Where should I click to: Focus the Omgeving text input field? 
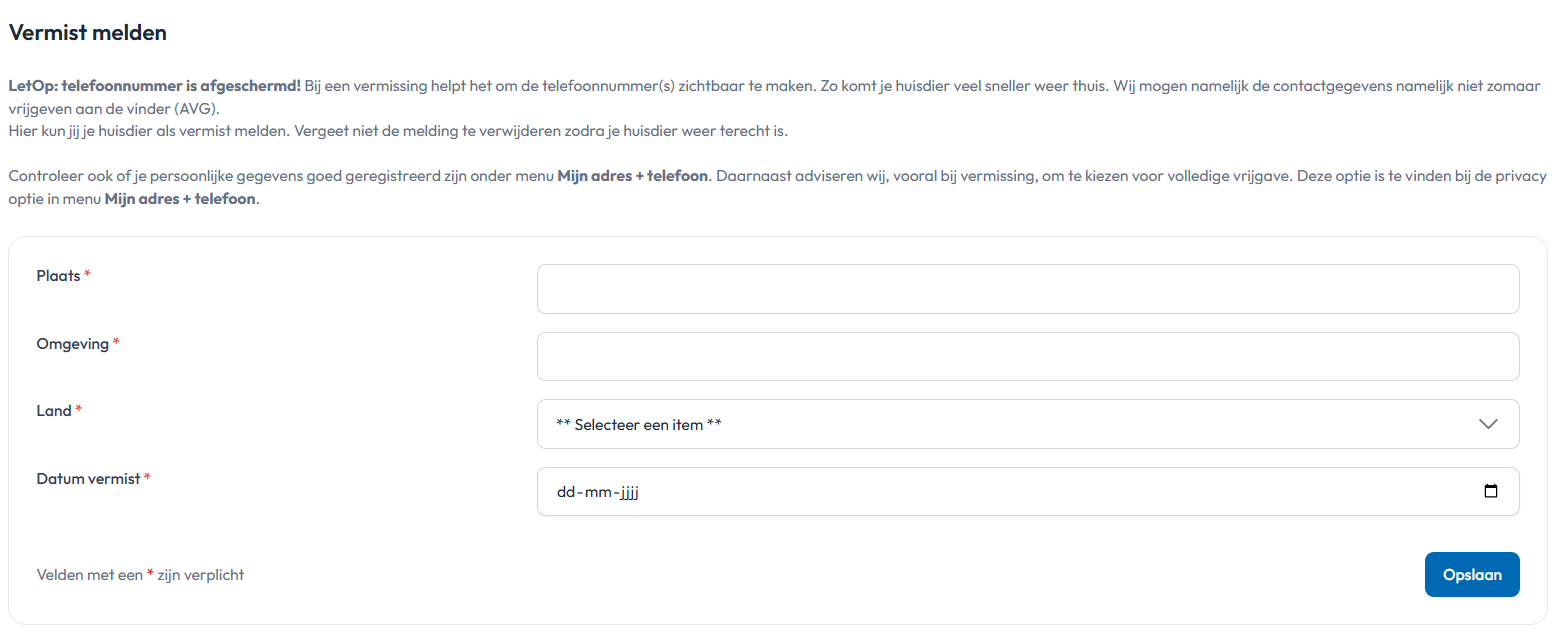pyautogui.click(x=1028, y=357)
